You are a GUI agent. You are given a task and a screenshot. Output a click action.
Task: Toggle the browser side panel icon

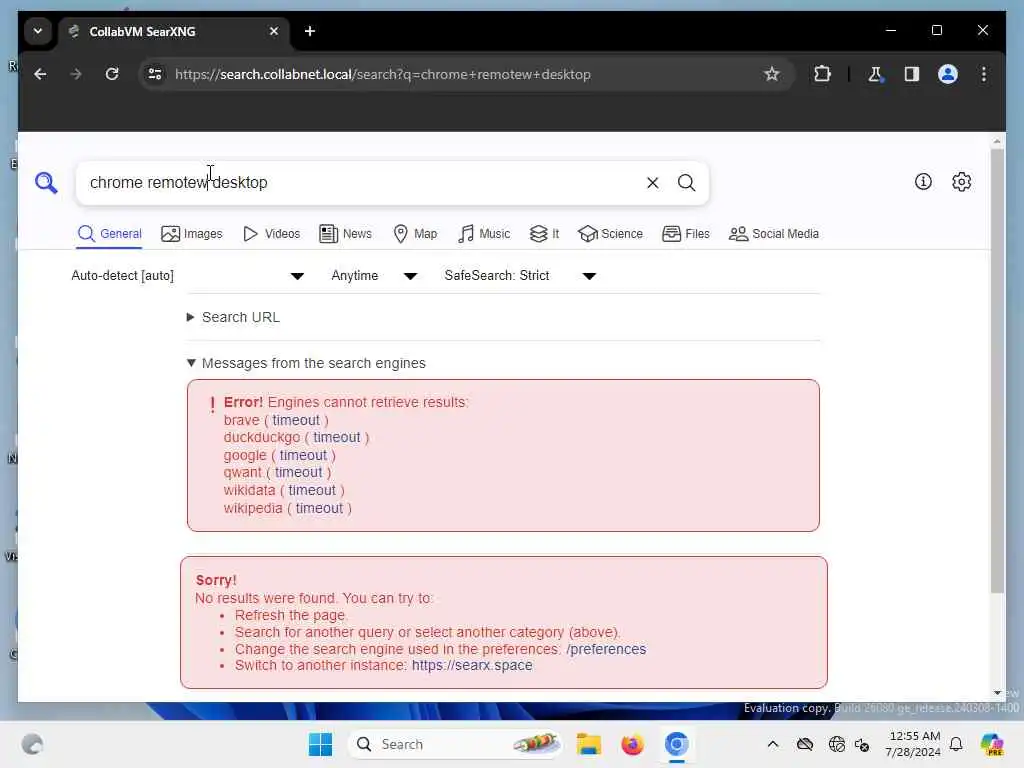(x=912, y=74)
